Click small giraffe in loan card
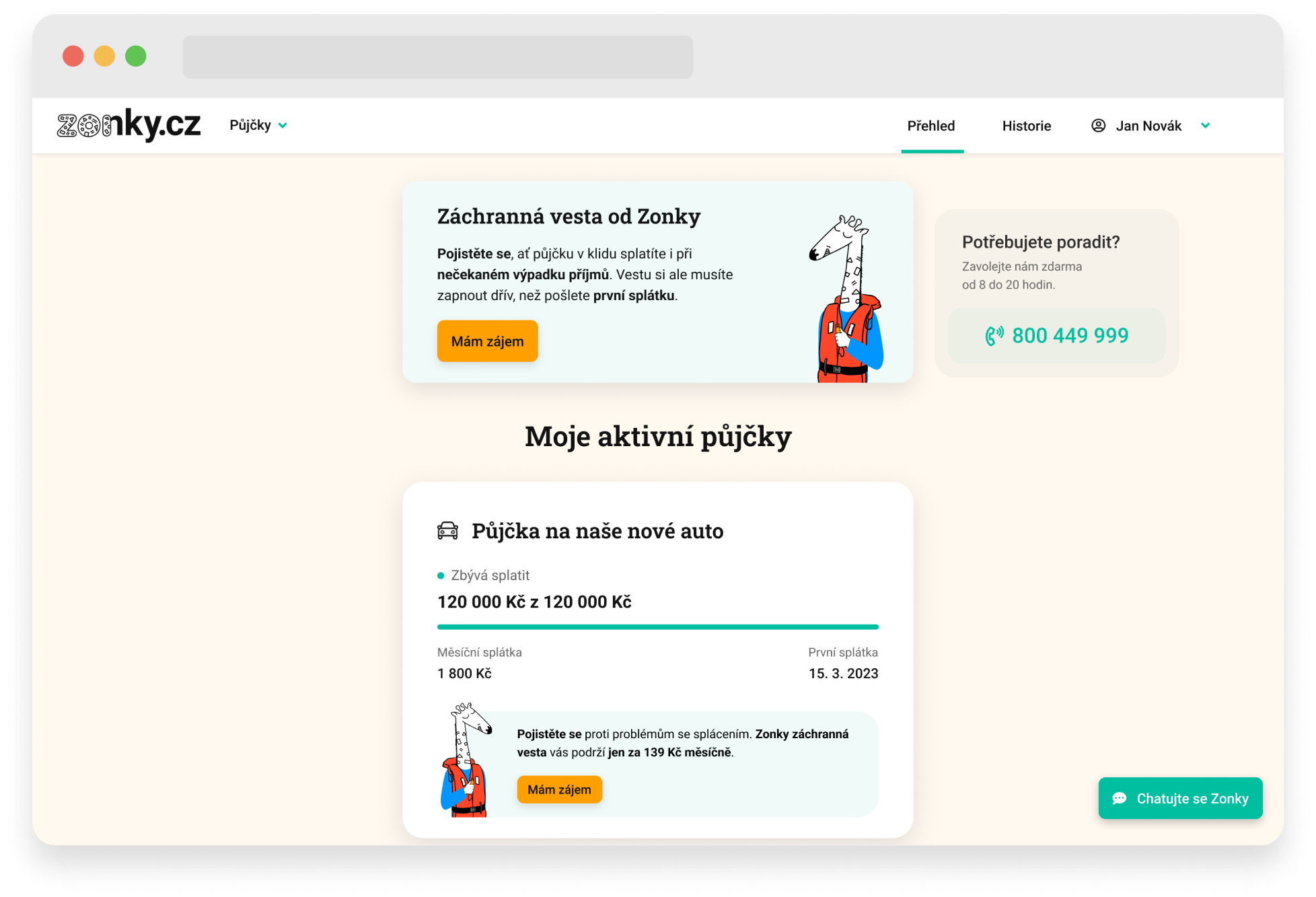 (x=466, y=760)
